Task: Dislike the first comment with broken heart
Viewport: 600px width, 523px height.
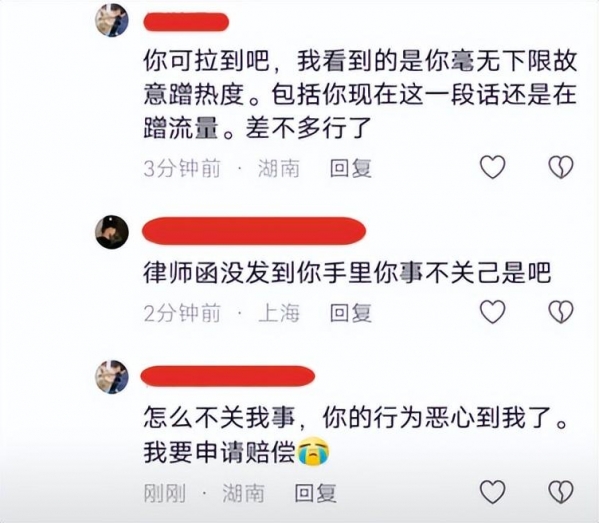Action: click(x=561, y=167)
